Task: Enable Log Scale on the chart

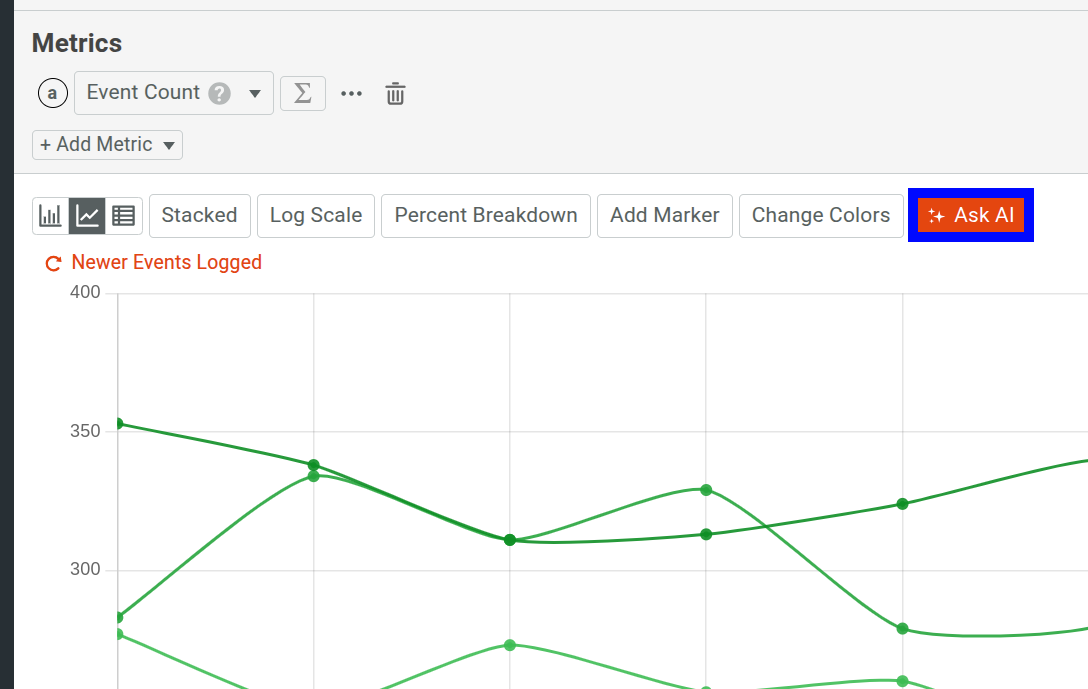Action: 316,215
